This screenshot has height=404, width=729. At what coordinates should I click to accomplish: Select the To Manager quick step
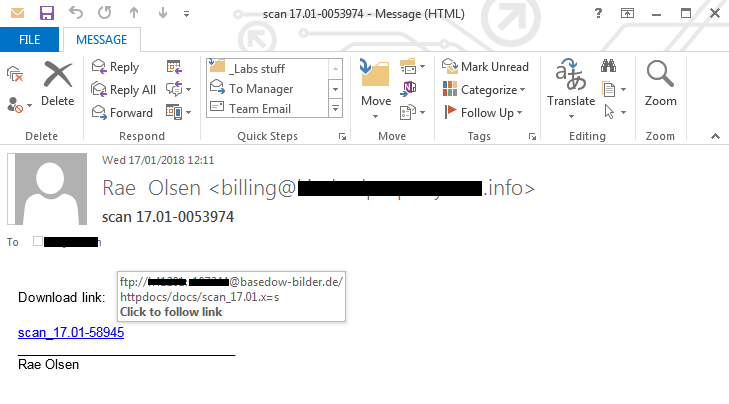260,89
